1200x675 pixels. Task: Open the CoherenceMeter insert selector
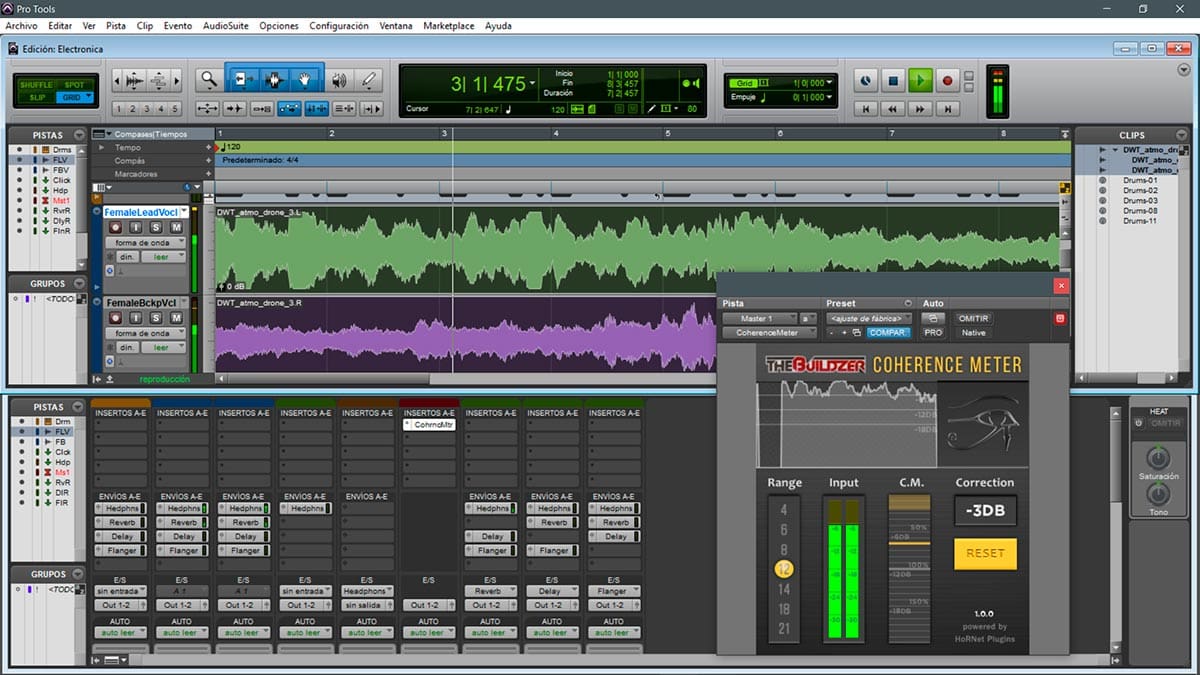tap(768, 332)
